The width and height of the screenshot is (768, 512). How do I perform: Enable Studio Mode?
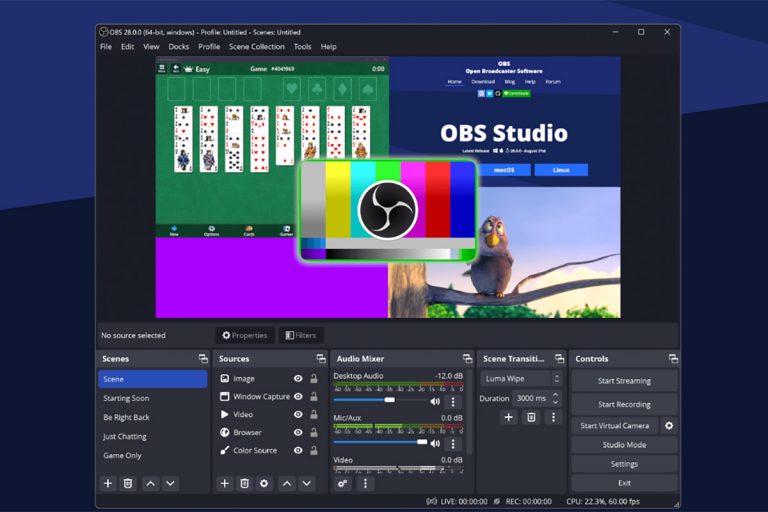click(x=624, y=445)
